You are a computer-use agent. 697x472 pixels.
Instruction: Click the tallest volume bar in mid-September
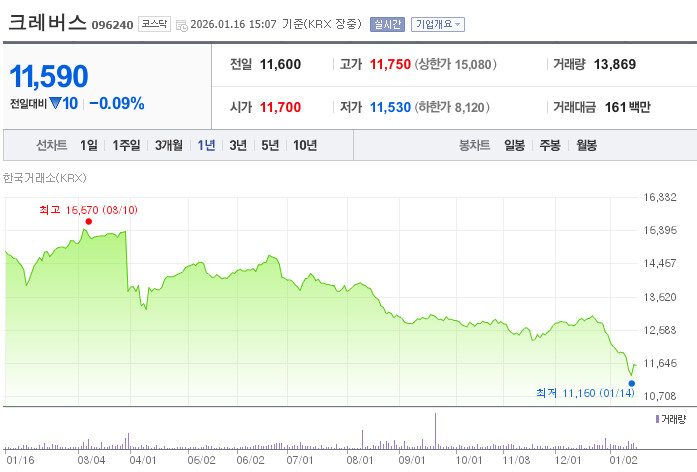point(435,431)
